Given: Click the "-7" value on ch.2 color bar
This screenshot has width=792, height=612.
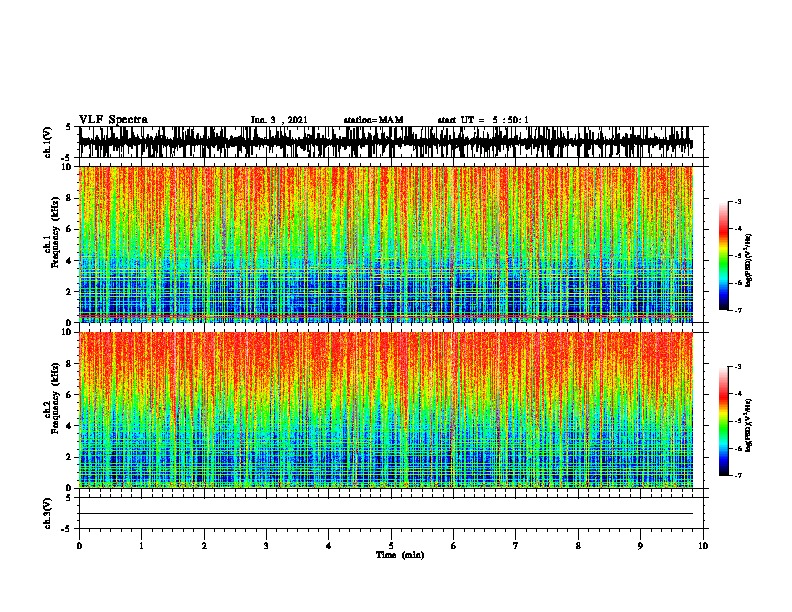Looking at the screenshot, I should pyautogui.click(x=737, y=475).
